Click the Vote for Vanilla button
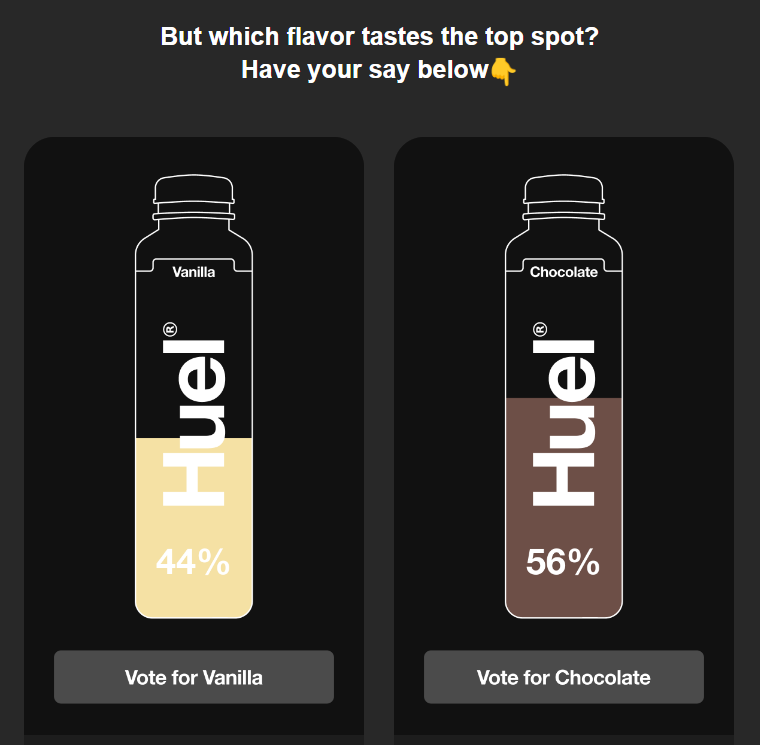This screenshot has height=745, width=760. [194, 677]
